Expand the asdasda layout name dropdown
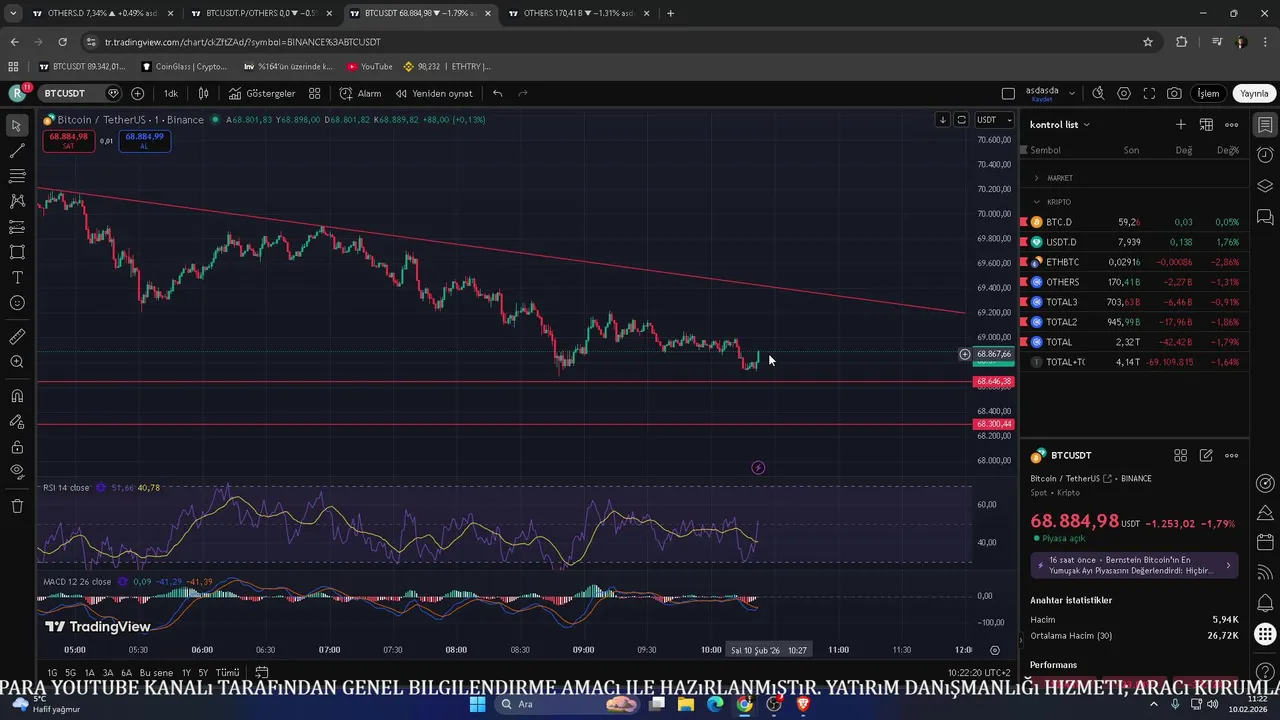This screenshot has width=1280, height=720. (x=1072, y=93)
